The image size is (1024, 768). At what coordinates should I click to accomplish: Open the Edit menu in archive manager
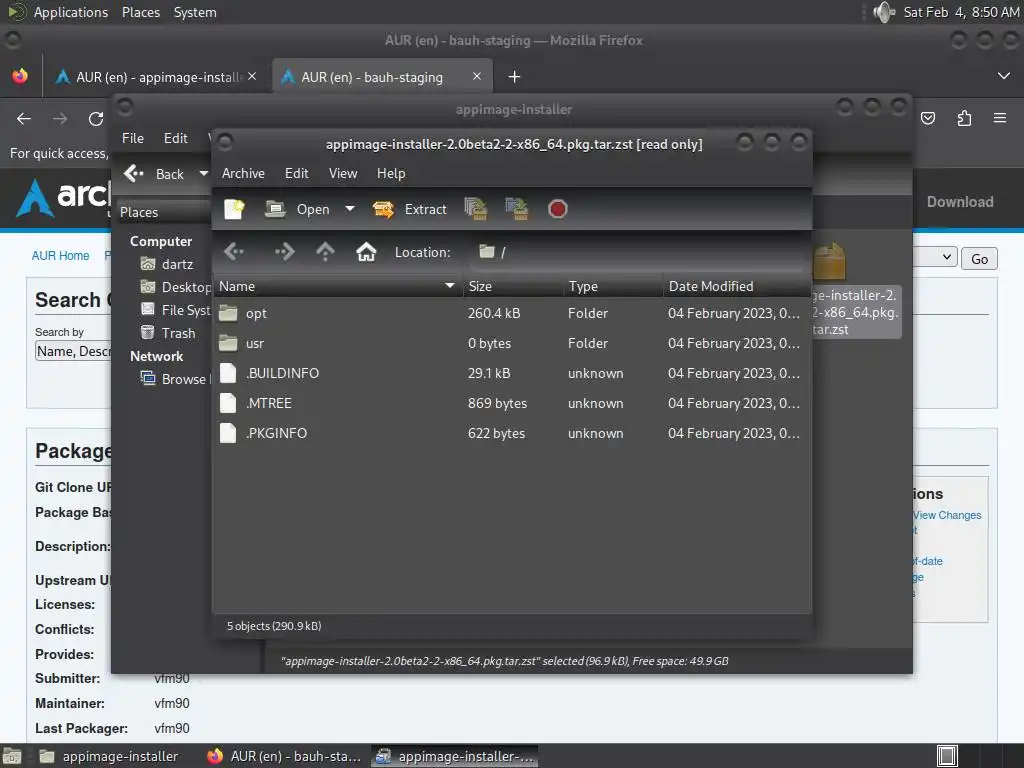coord(296,173)
